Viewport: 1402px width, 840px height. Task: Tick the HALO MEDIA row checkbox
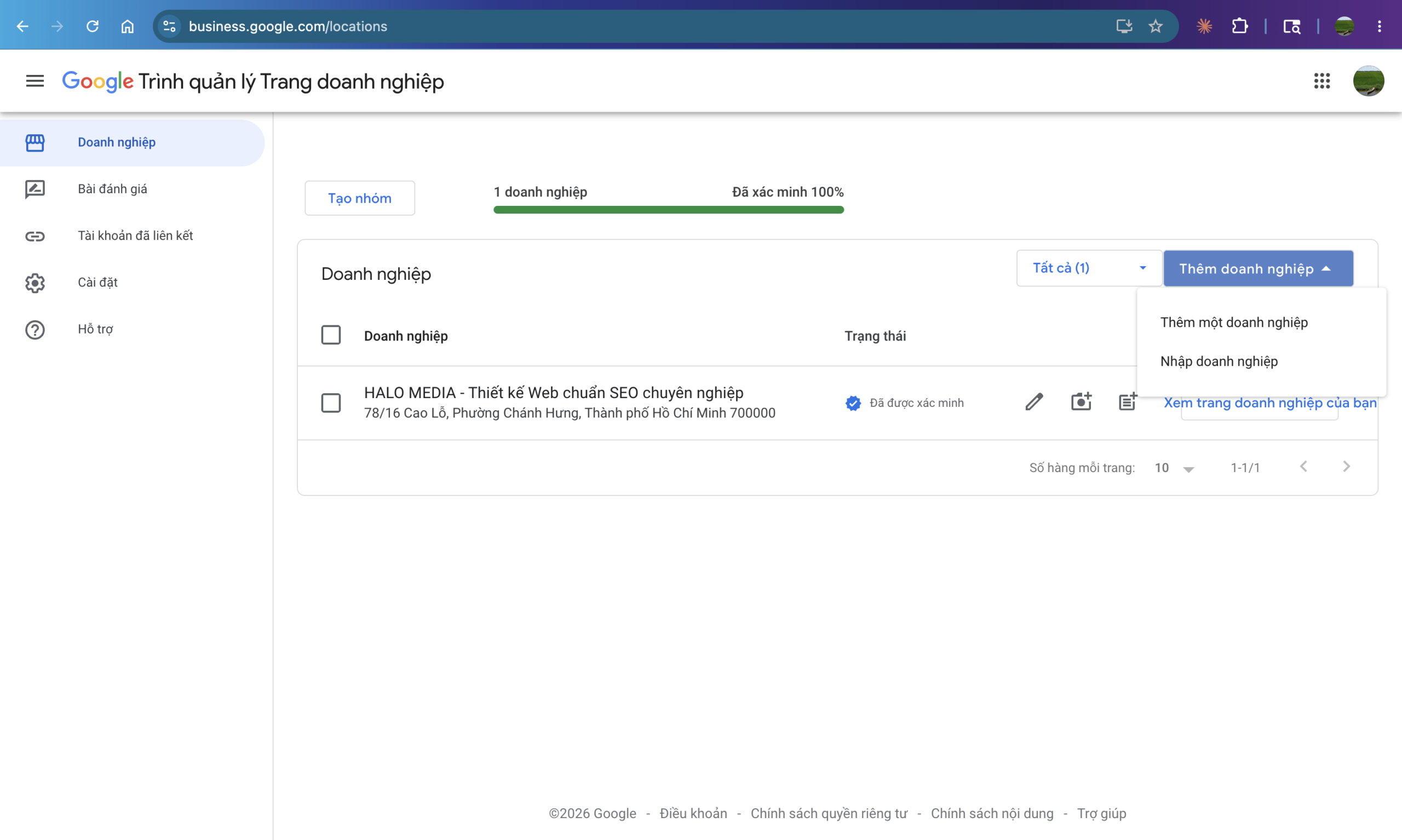click(x=331, y=403)
